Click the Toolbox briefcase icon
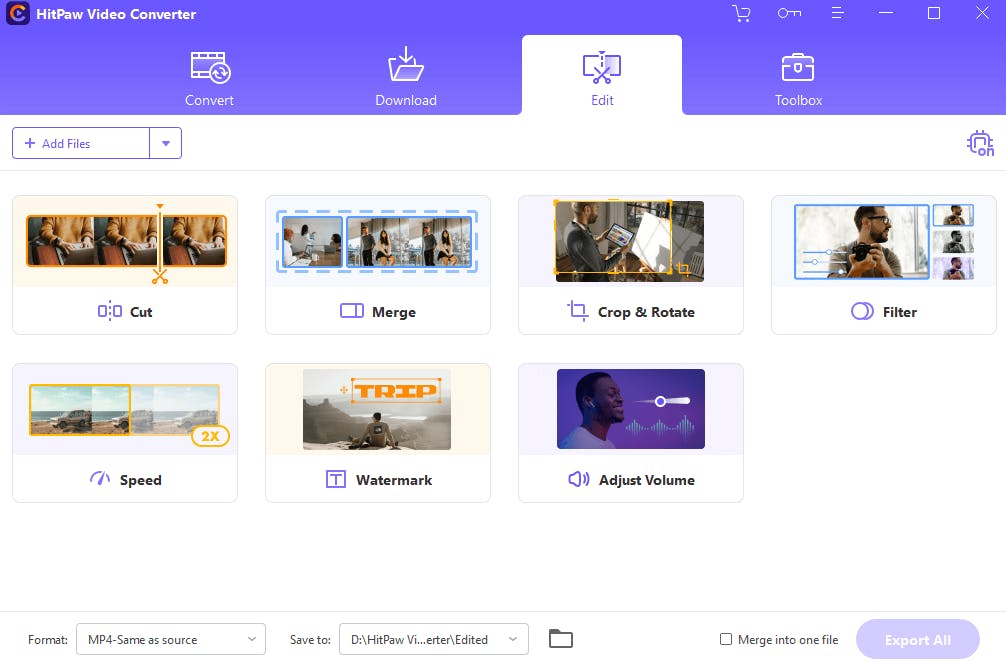 (797, 67)
